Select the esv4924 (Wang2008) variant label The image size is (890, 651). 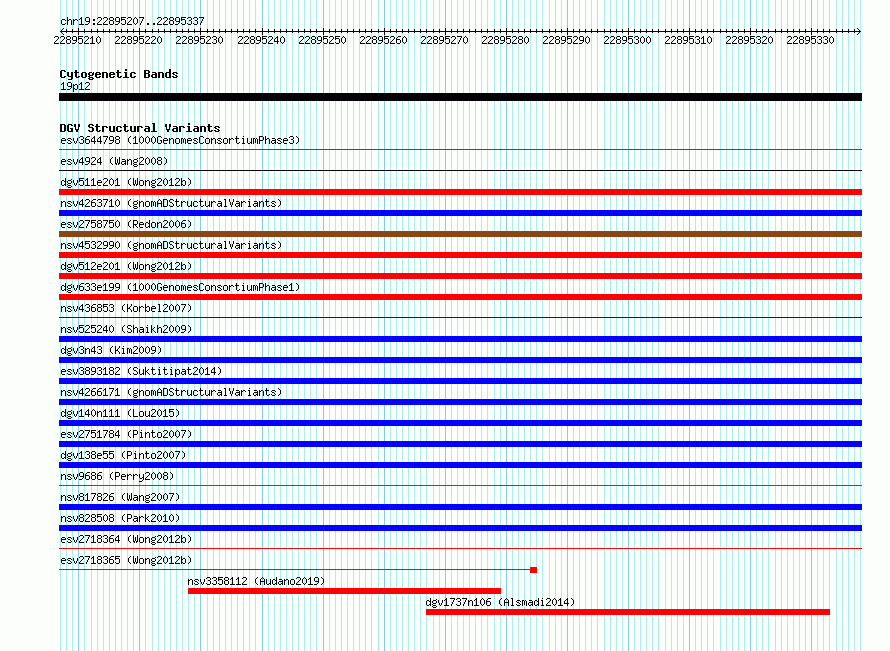click(114, 161)
